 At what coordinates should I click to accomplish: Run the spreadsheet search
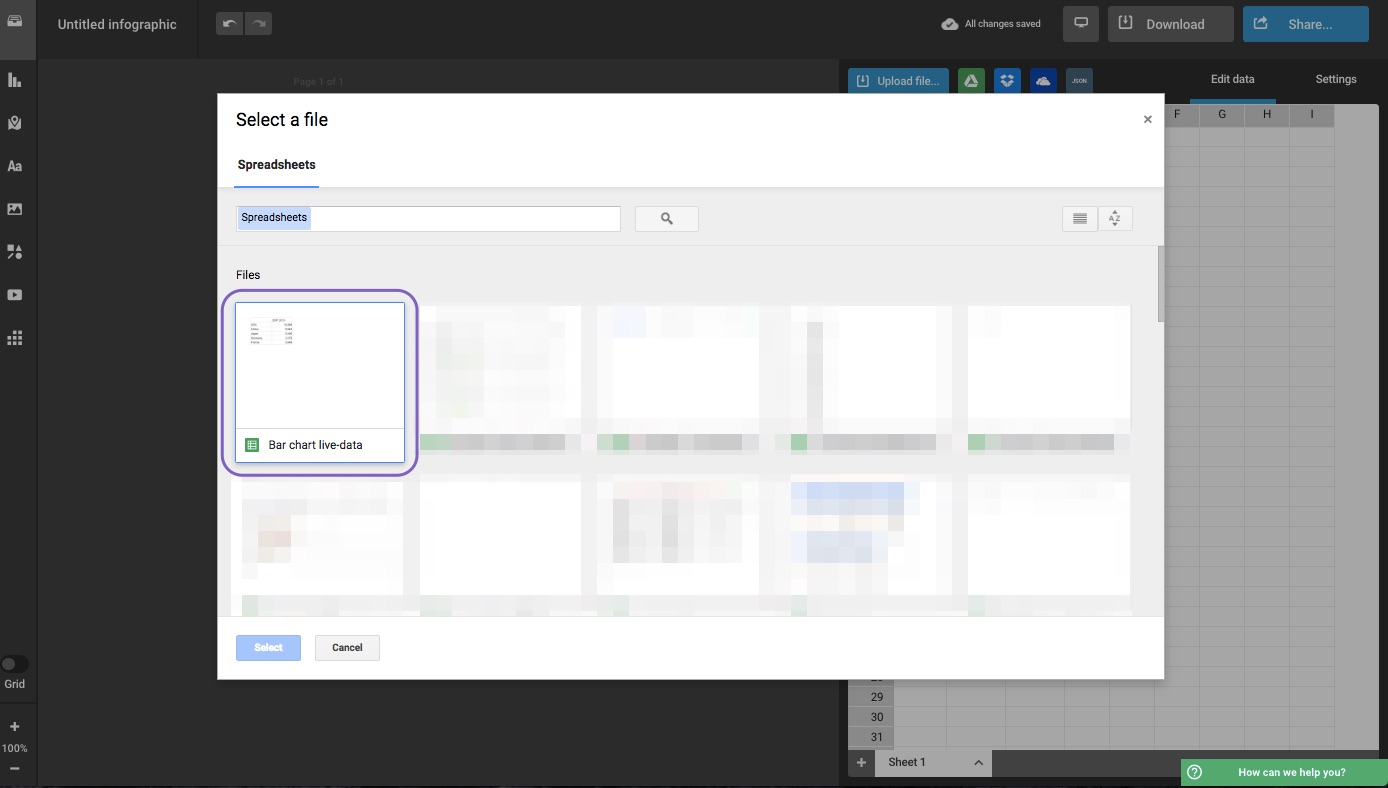(666, 218)
